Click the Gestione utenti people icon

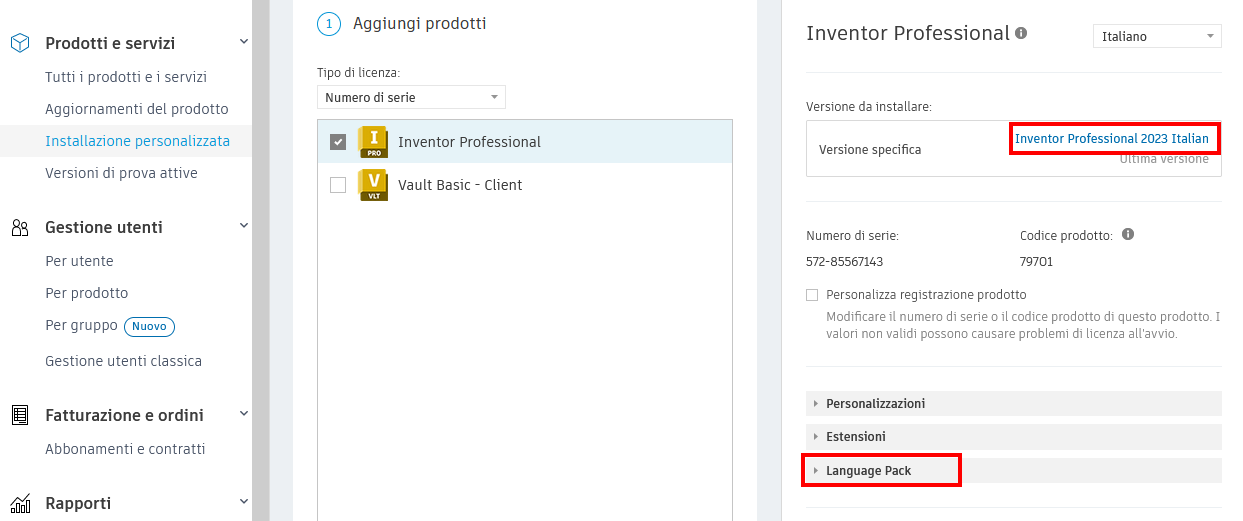tap(19, 227)
